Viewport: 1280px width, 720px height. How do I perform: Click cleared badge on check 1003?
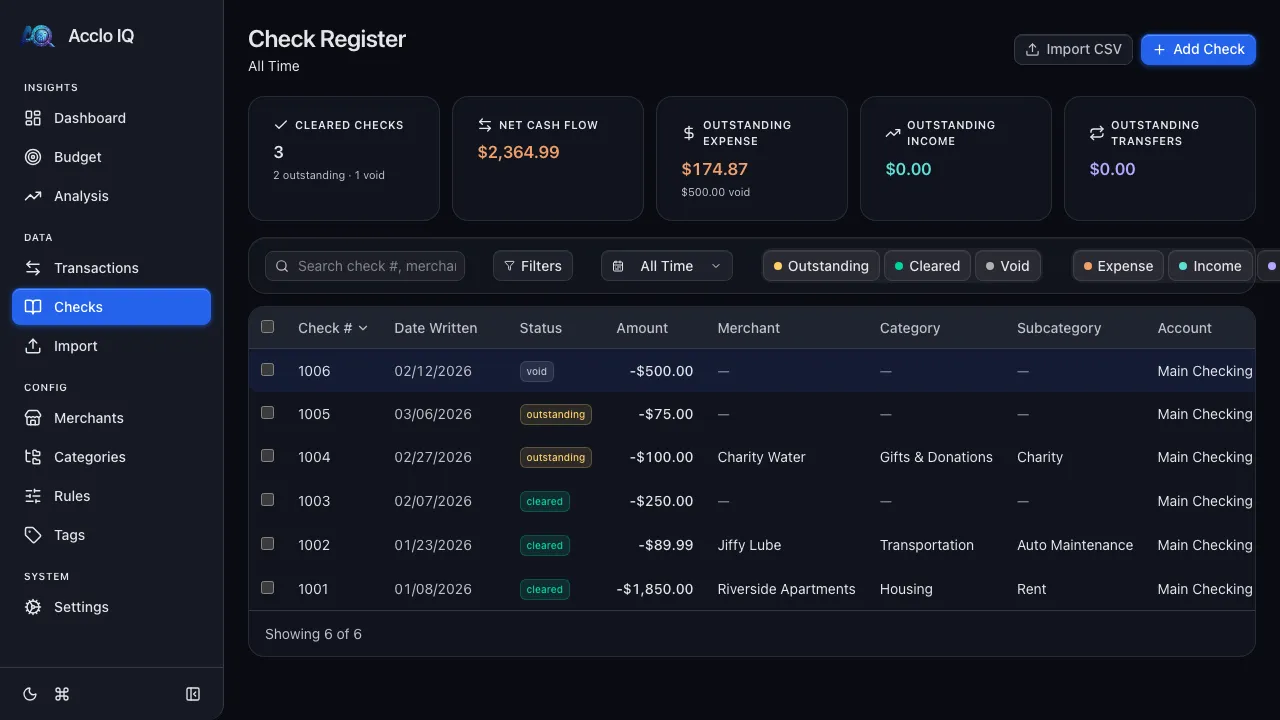[545, 501]
